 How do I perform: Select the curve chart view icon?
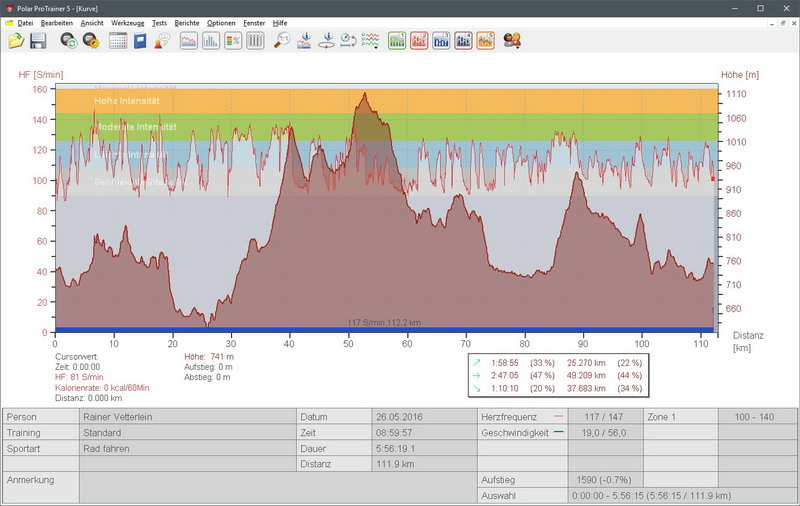[x=188, y=41]
